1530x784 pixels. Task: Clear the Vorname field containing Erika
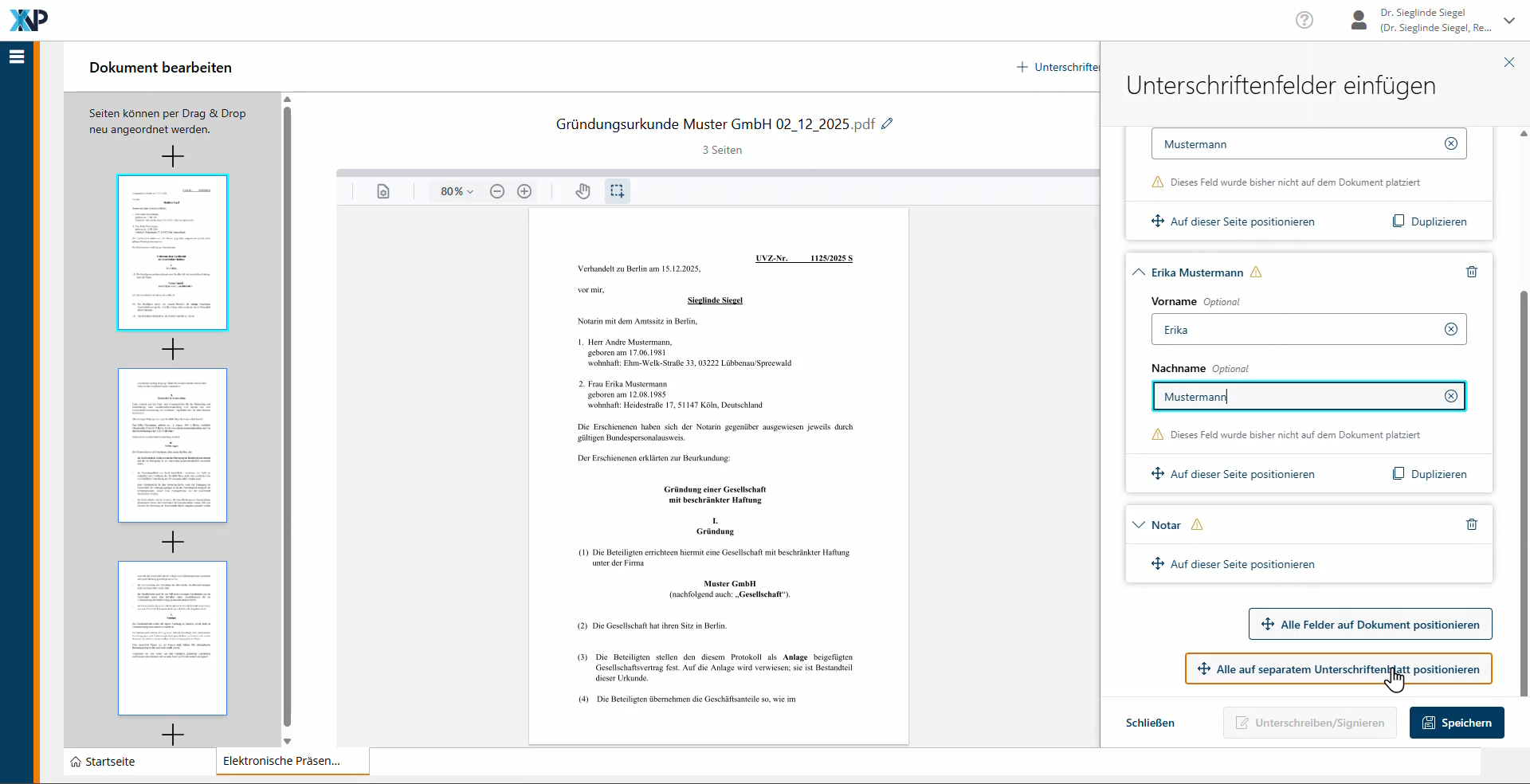tap(1451, 330)
